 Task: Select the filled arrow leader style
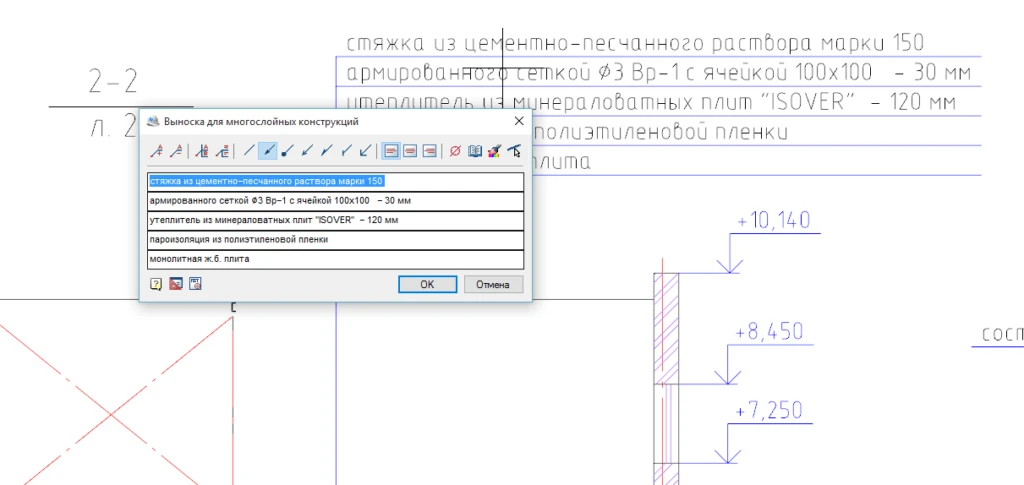[268, 151]
